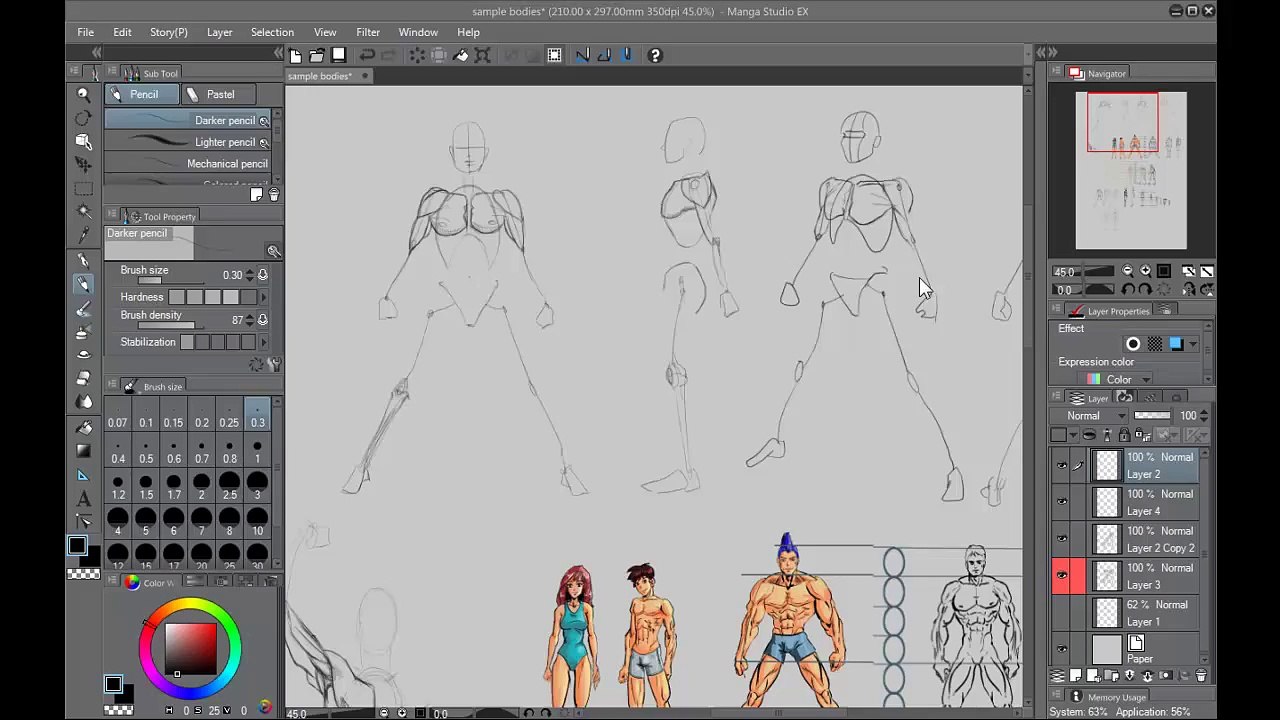Expand the Stabilization options arrow

tap(263, 342)
